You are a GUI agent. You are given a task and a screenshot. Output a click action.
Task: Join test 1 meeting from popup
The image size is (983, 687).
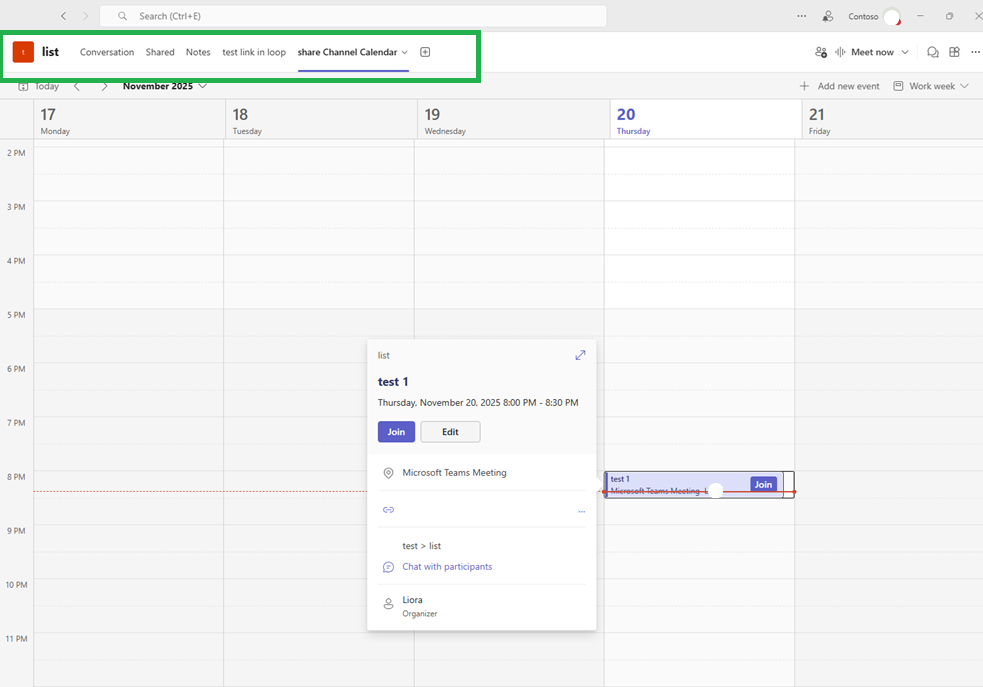coord(396,432)
